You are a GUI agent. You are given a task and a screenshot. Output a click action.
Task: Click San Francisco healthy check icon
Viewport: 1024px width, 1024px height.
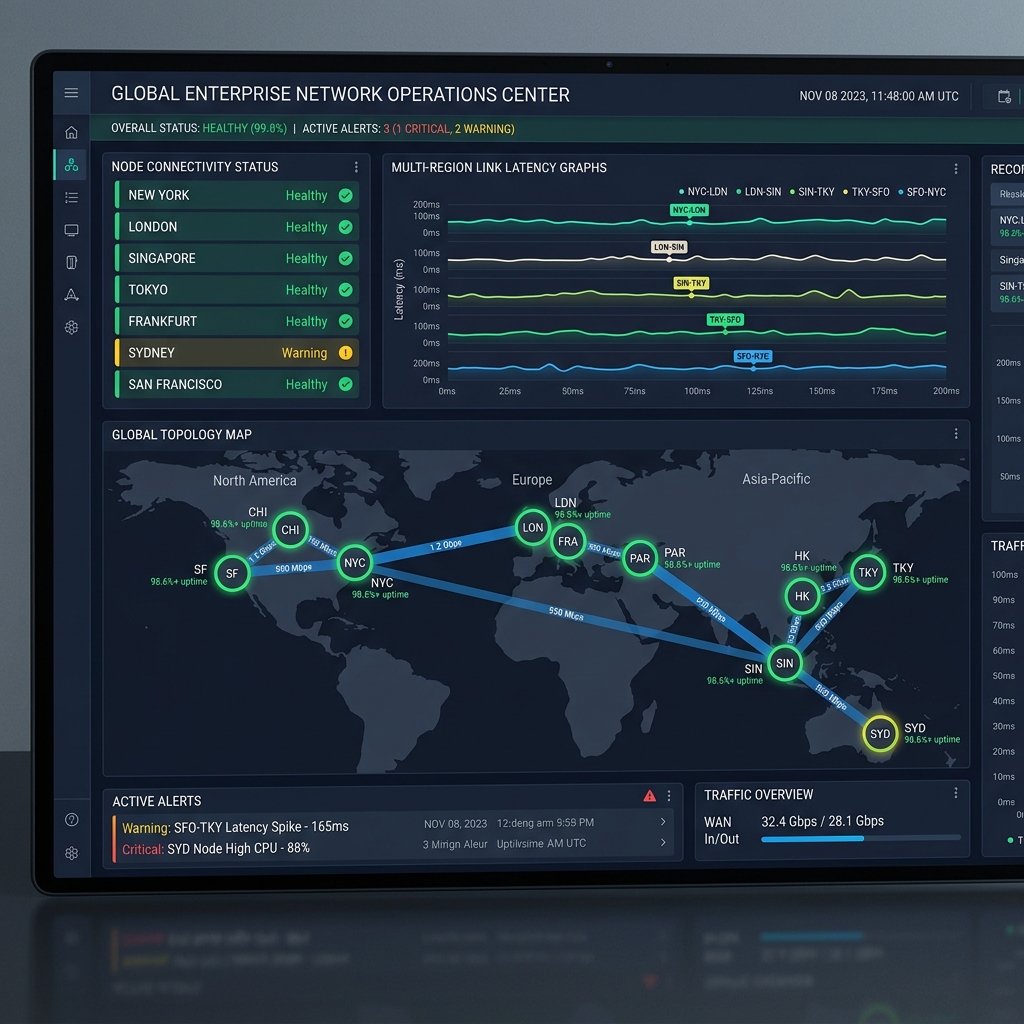coord(345,384)
